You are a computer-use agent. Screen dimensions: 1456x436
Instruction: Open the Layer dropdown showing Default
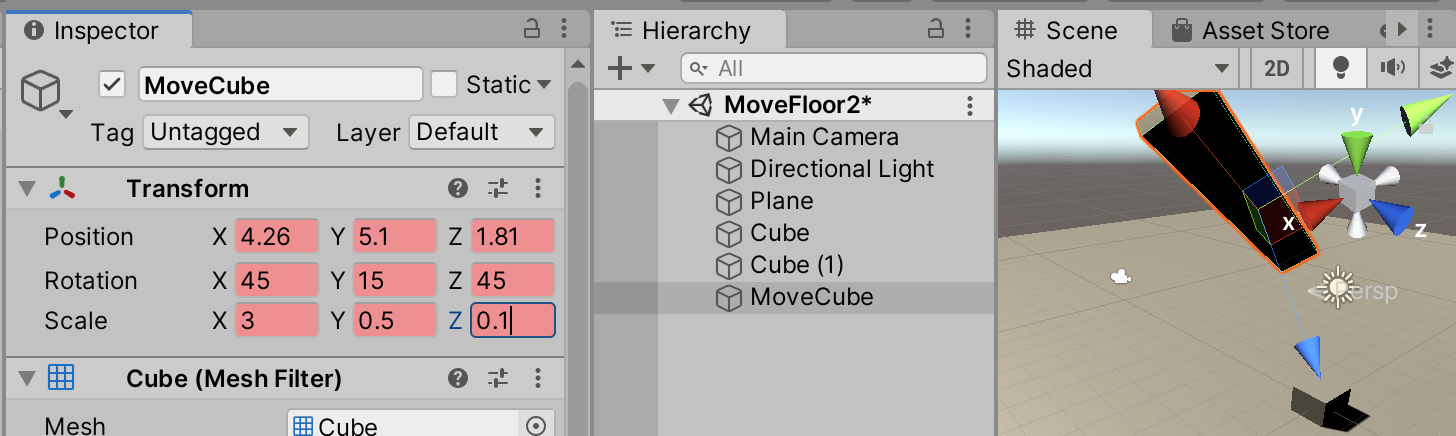tap(481, 132)
